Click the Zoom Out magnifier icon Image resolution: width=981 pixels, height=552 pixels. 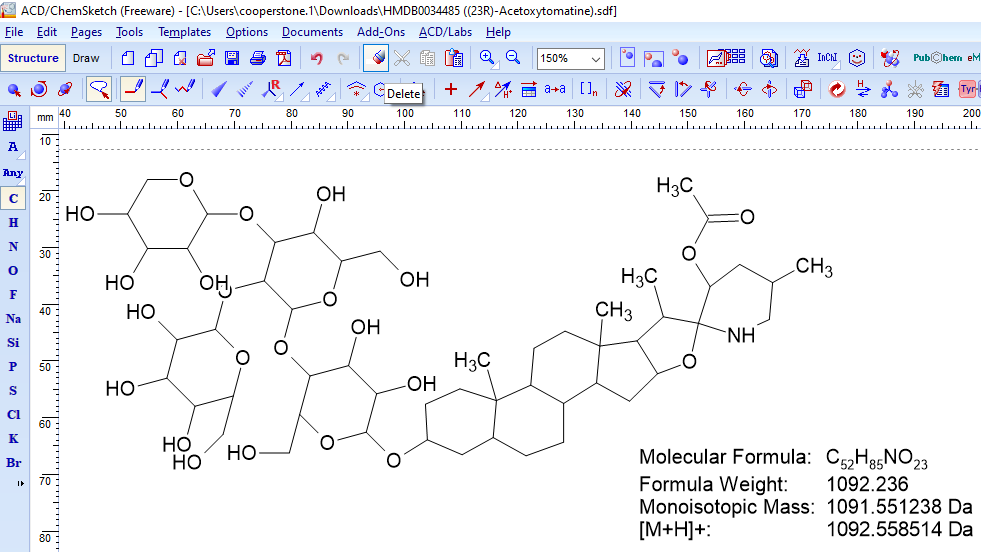click(512, 58)
